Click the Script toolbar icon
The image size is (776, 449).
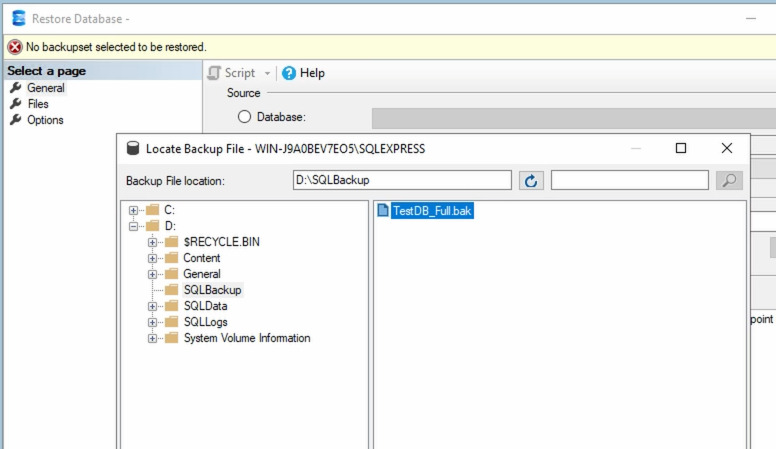[214, 73]
